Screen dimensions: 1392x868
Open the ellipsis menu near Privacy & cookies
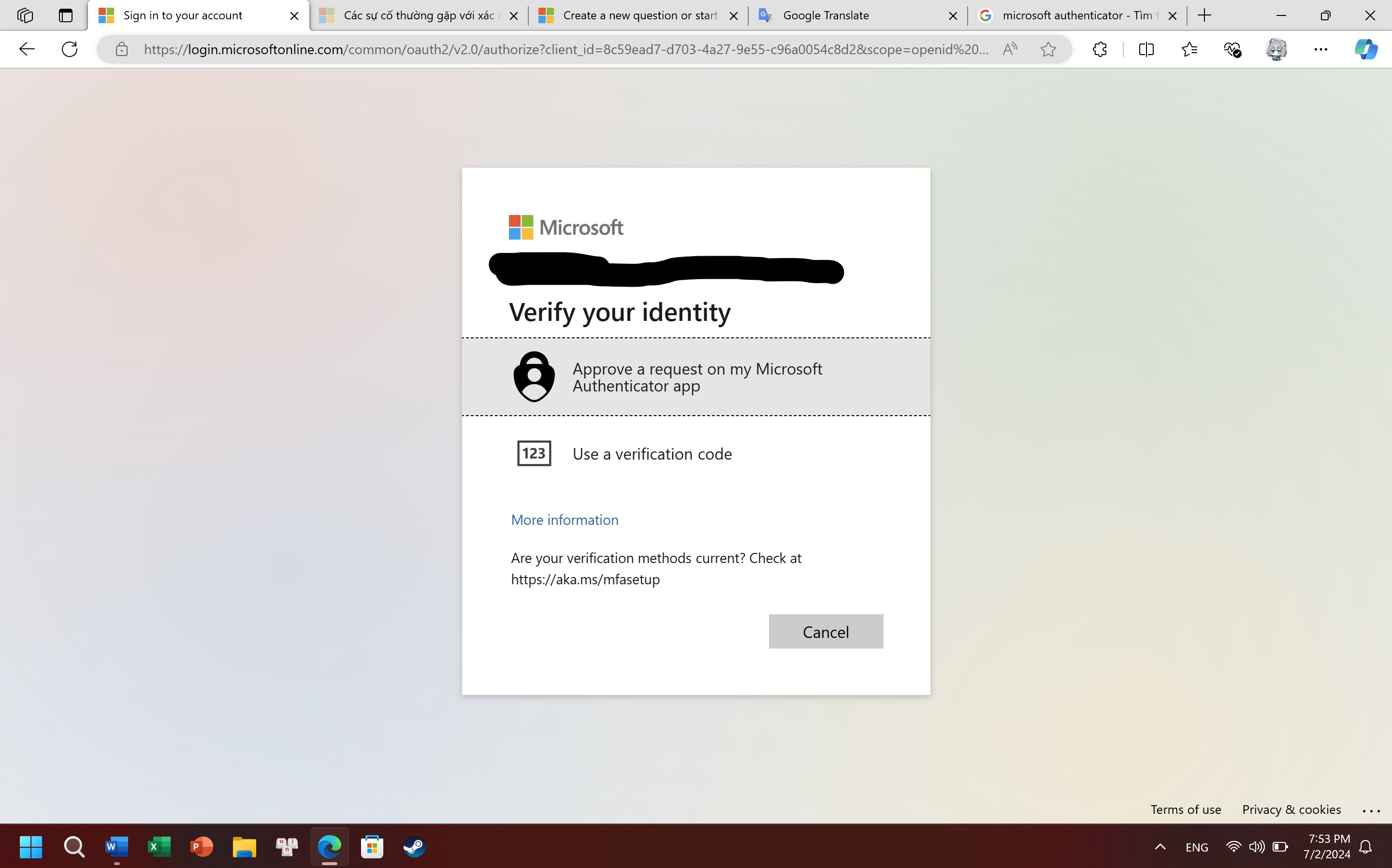[1371, 810]
